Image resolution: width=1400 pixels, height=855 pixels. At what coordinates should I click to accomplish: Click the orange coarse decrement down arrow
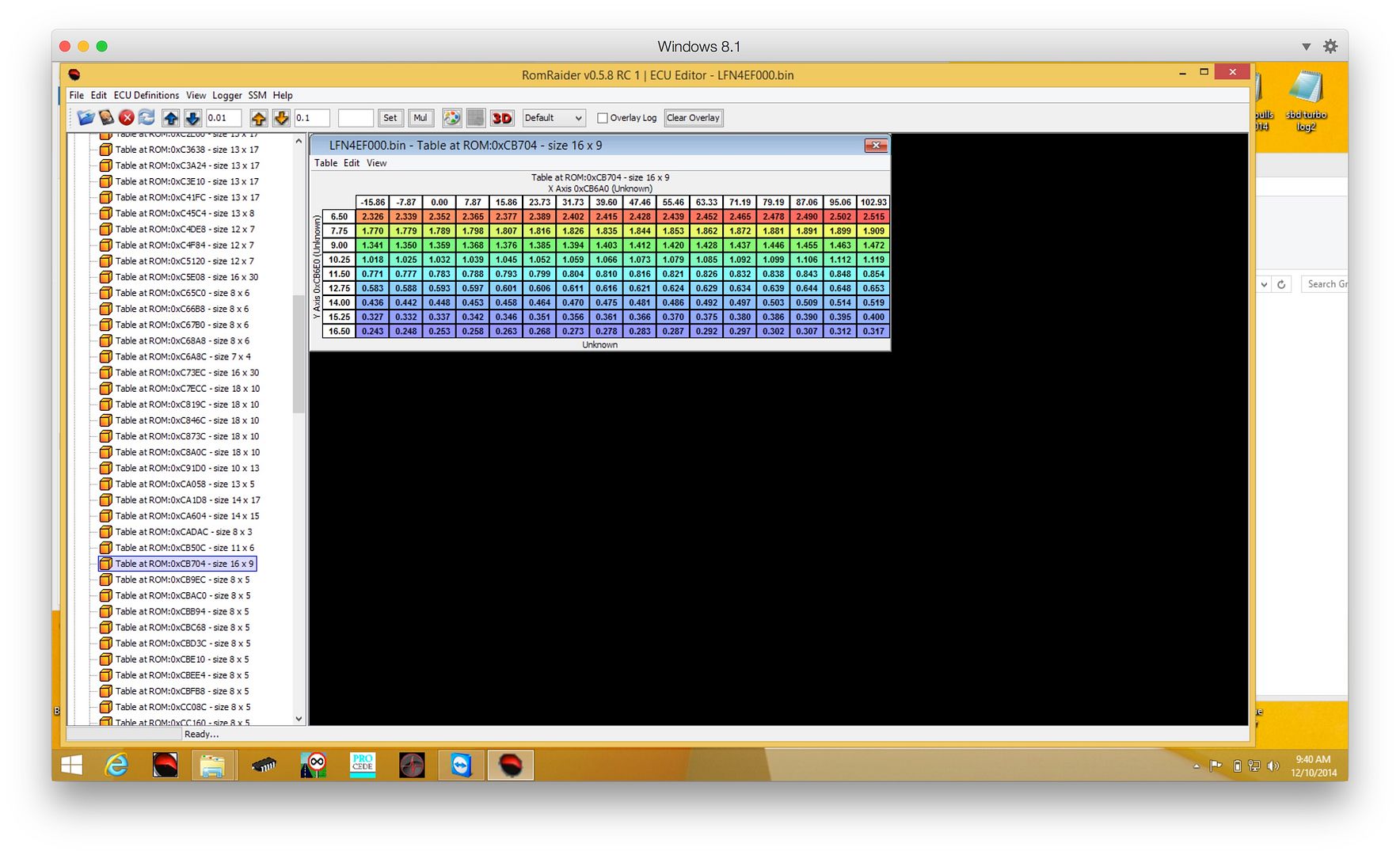(281, 118)
